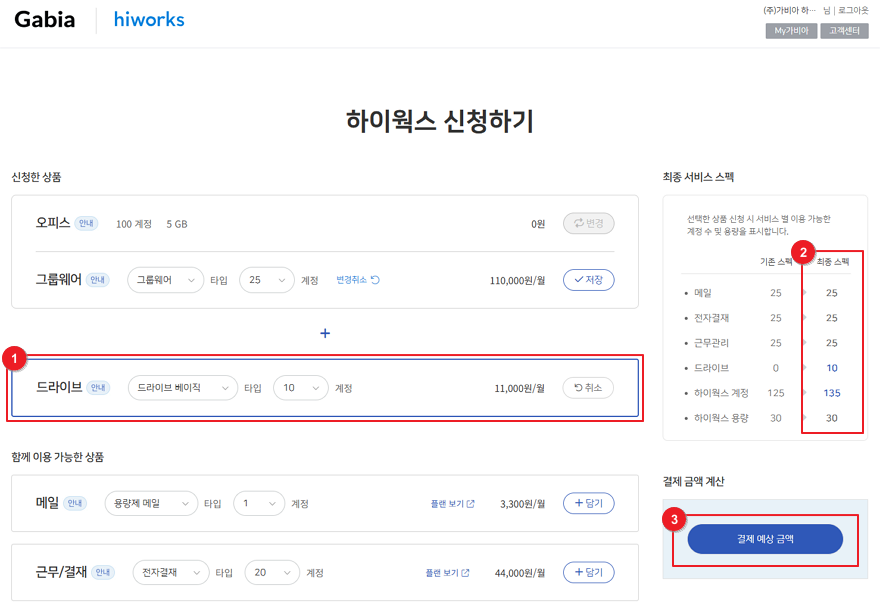
Task: Click the Gabia logo
Action: click(45, 20)
